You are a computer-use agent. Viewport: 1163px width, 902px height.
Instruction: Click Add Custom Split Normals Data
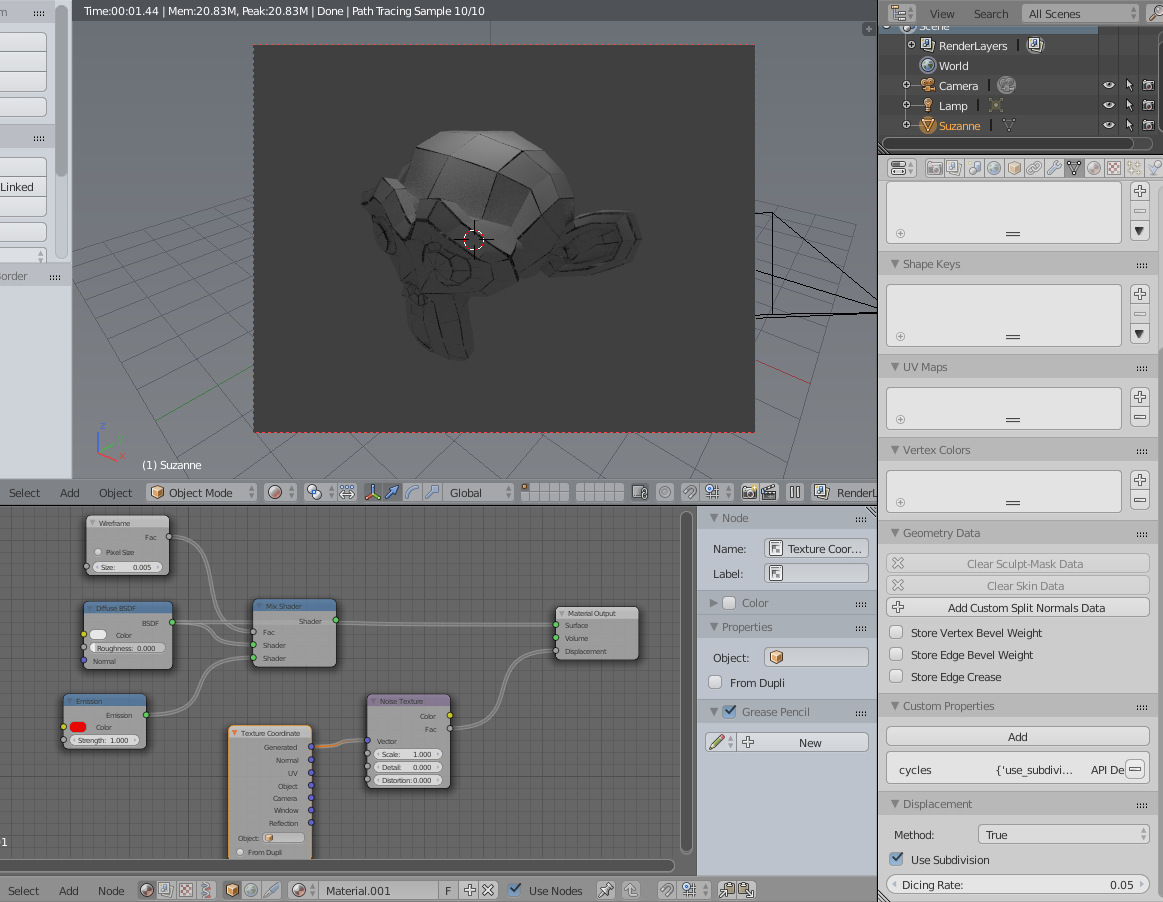click(1018, 608)
